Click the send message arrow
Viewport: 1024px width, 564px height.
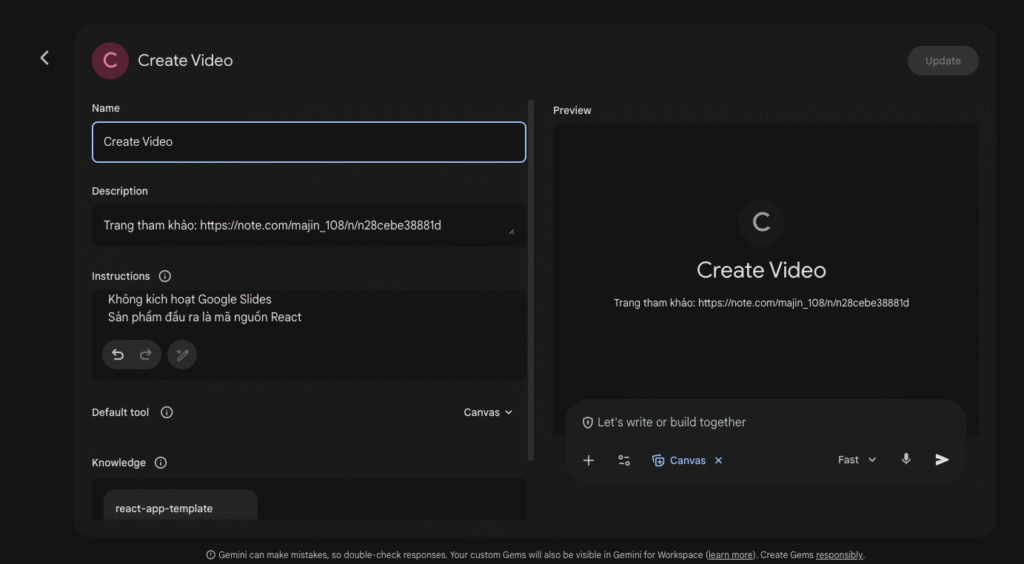[941, 460]
